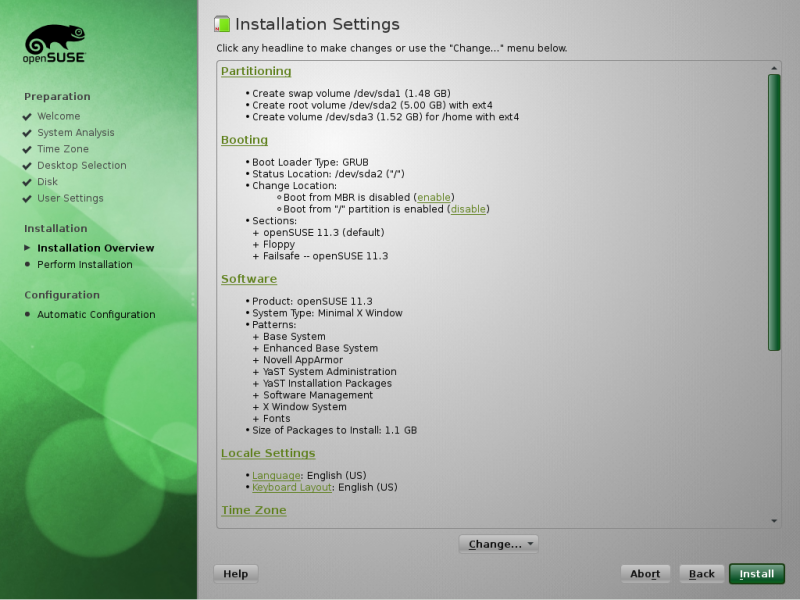Click the Configuration section heading

pos(62,295)
